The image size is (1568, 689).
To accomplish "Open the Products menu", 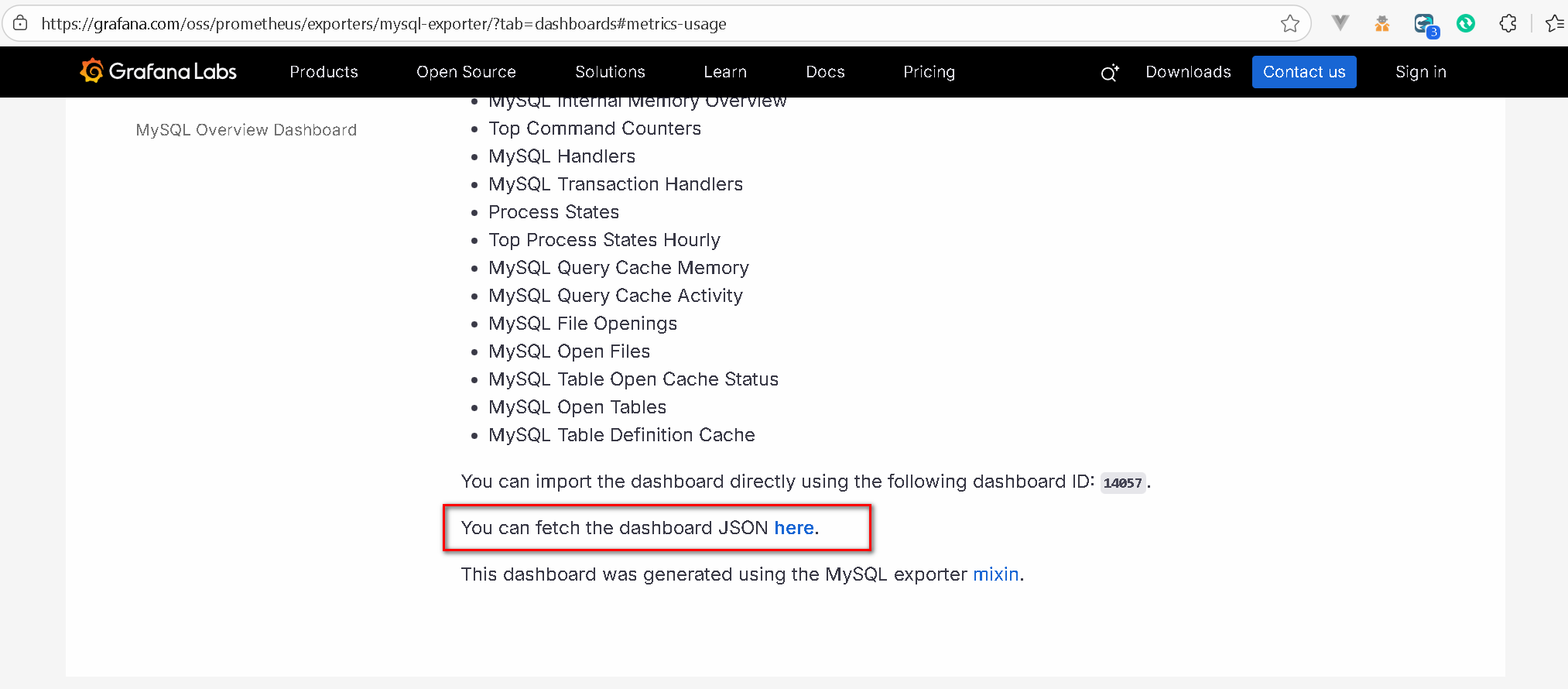I will click(x=324, y=72).
